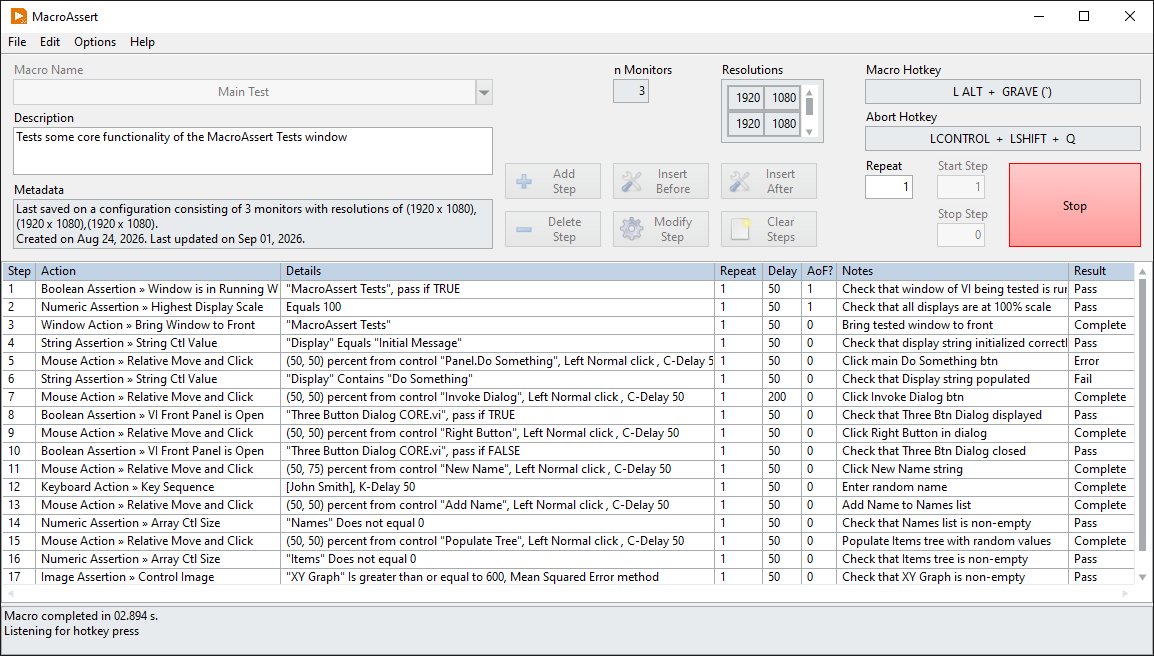Click the red Stop button
This screenshot has width=1154, height=656.
pos(1075,205)
